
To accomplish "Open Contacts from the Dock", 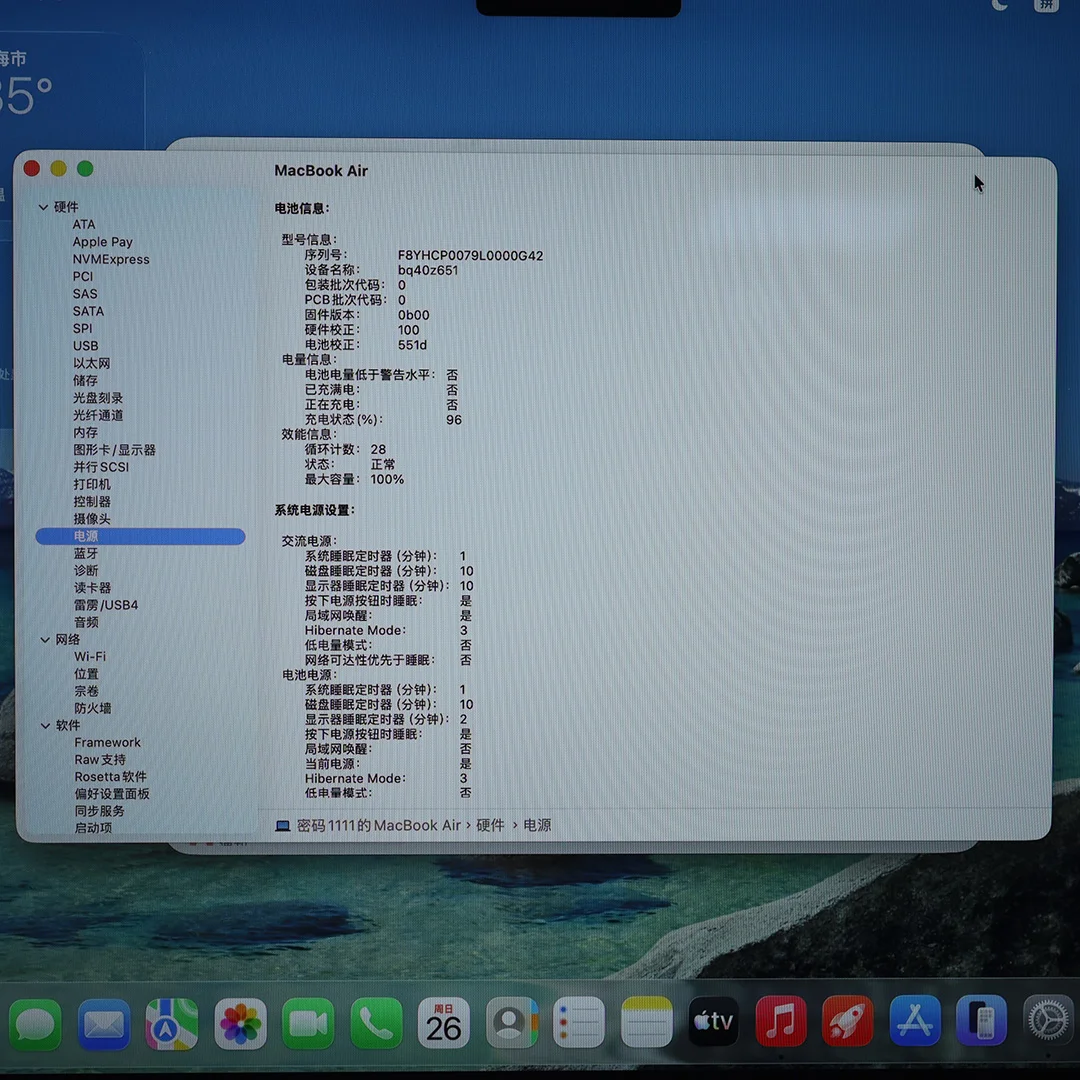I will point(511,1023).
